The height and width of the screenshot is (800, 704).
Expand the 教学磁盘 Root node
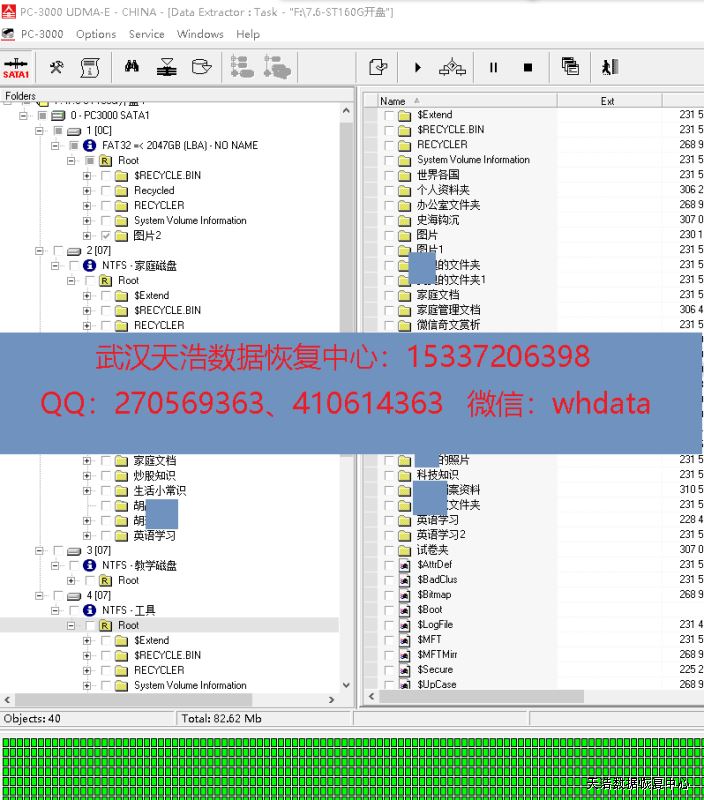[71, 581]
